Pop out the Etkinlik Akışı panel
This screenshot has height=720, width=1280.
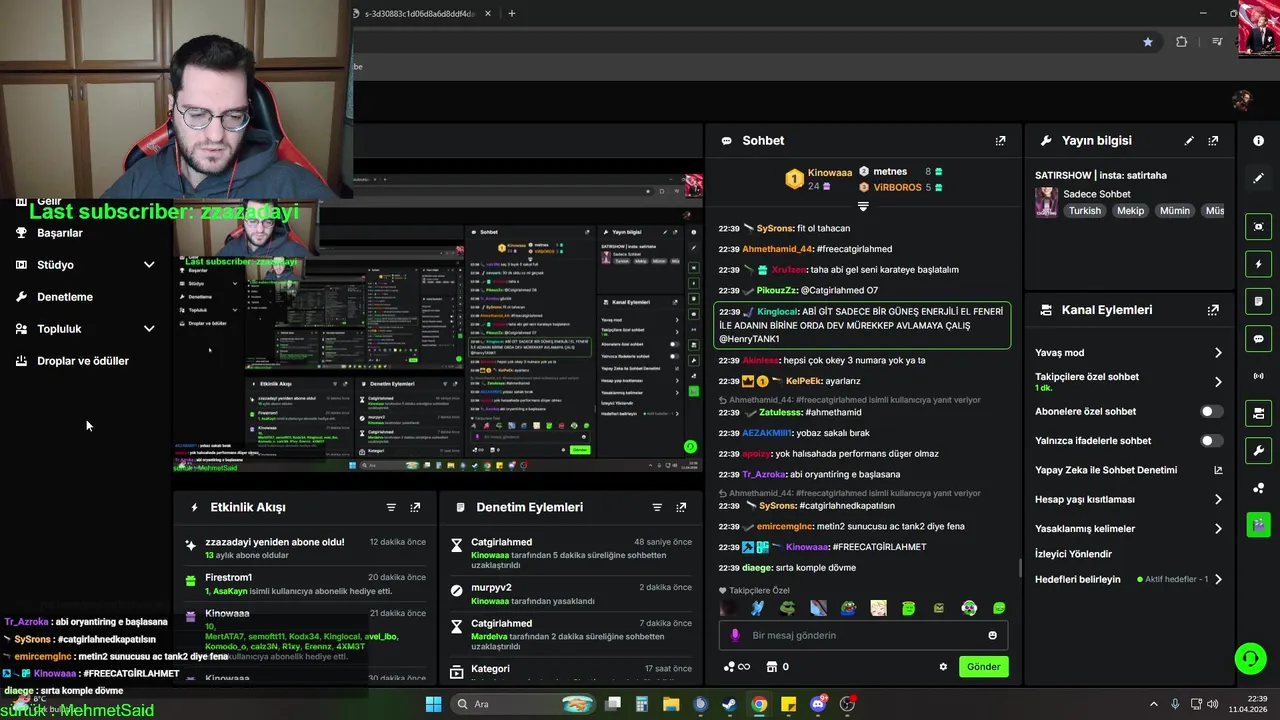pos(415,508)
